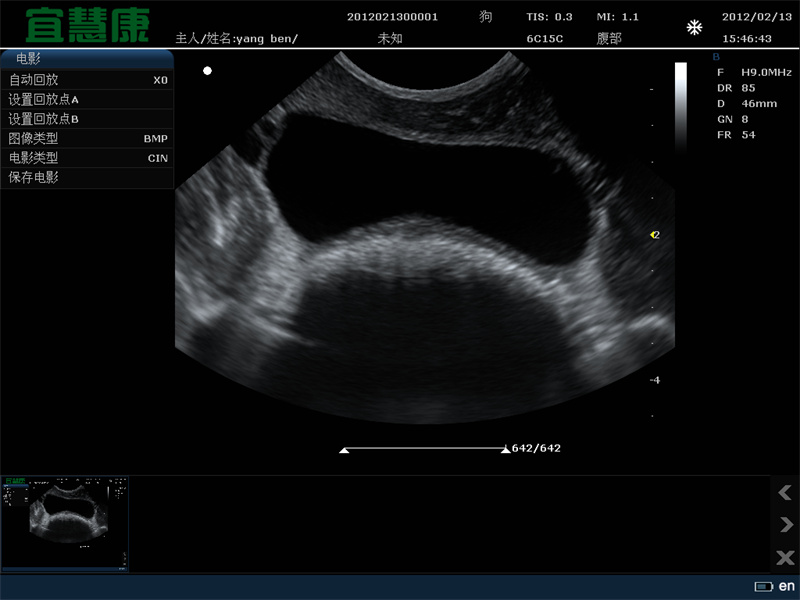Screen dimensions: 800x600
Task: Click the green 宜慧康 logo
Action: point(88,26)
